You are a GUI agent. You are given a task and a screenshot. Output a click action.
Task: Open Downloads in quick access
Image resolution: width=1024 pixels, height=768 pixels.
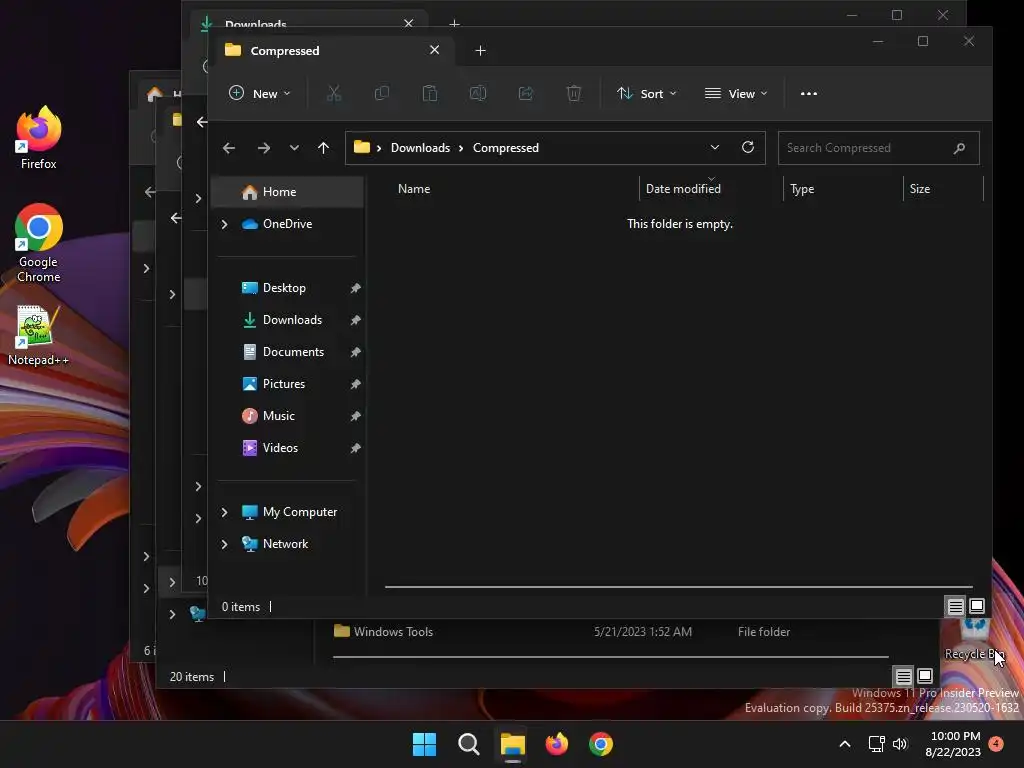(292, 320)
